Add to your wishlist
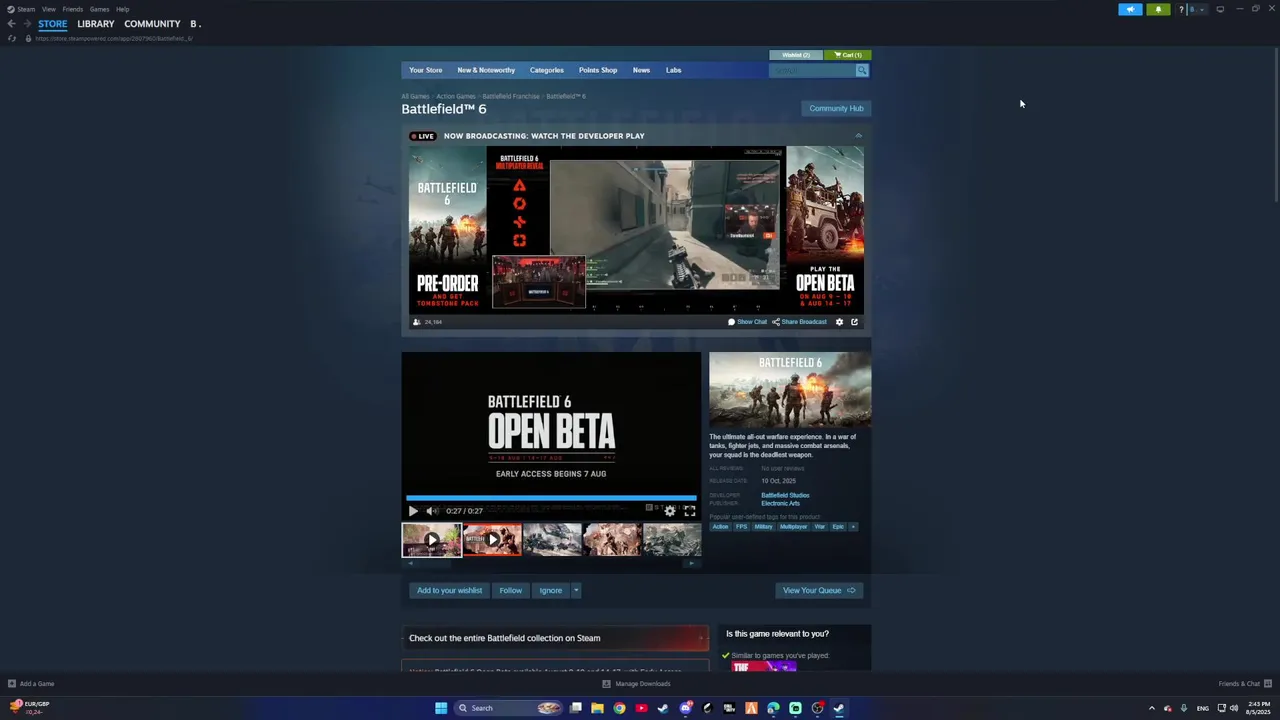Viewport: 1280px width, 720px height. [x=449, y=590]
